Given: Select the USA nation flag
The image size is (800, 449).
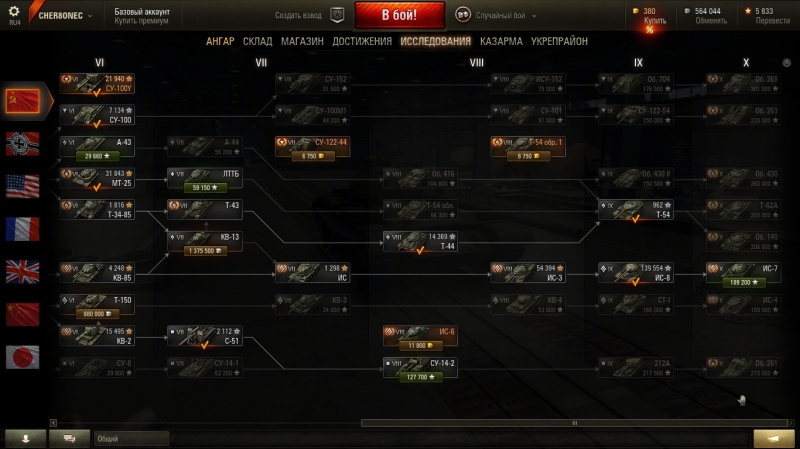Looking at the screenshot, I should pos(22,186).
